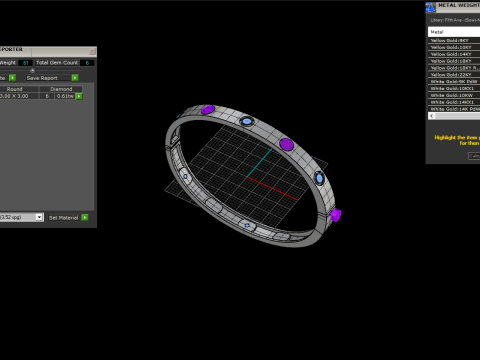Select Yellow Gold 18KY in metal list
The height and width of the screenshot is (360, 480).
(454, 61)
